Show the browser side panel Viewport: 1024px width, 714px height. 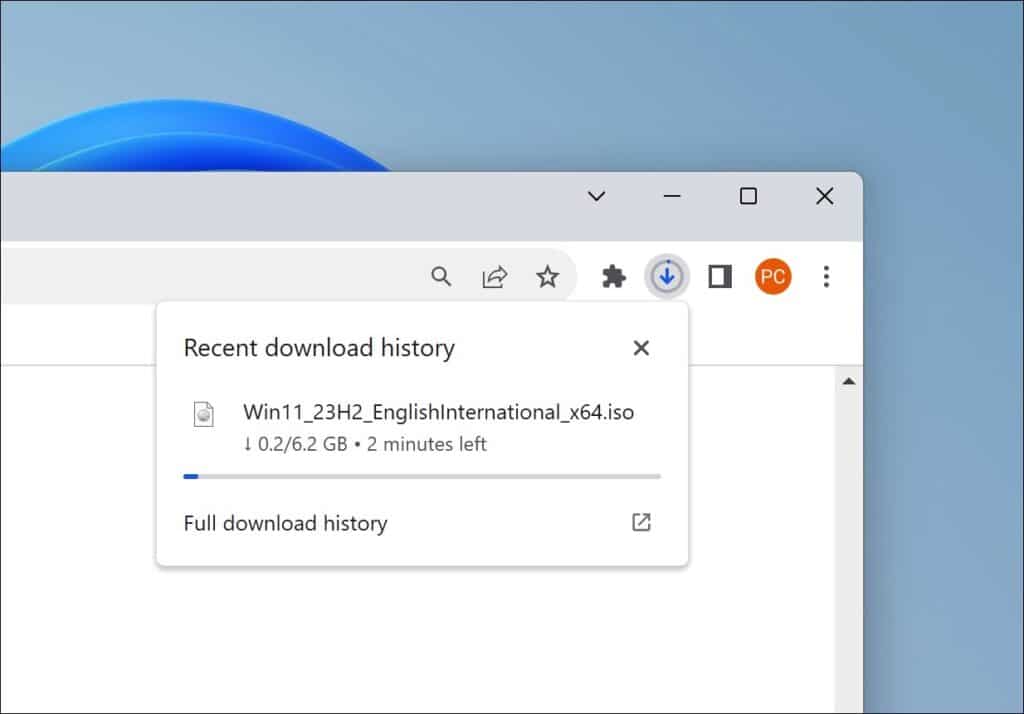point(720,277)
